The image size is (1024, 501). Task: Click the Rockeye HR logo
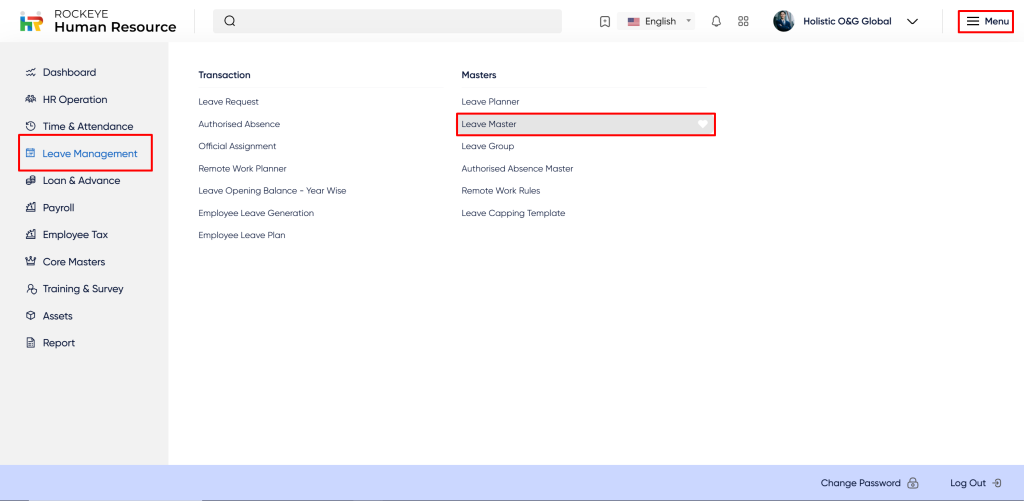pos(32,21)
